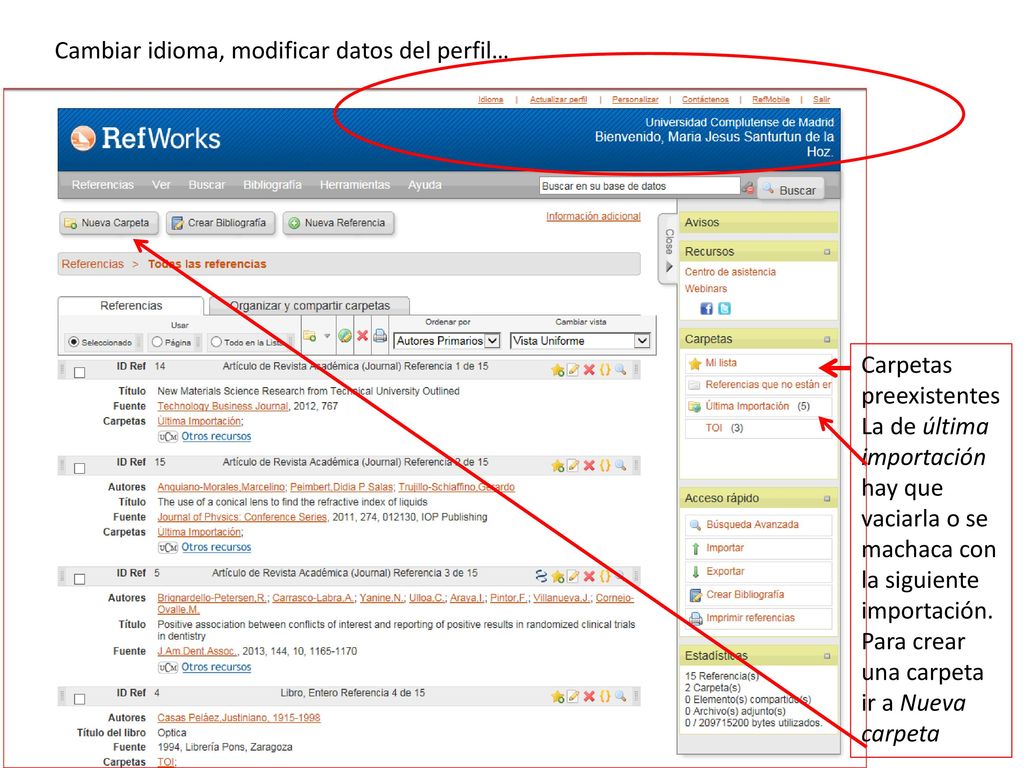Screen dimensions: 1024x768
Task: Open the Vista Uniforme view dropdown
Action: click(581, 341)
